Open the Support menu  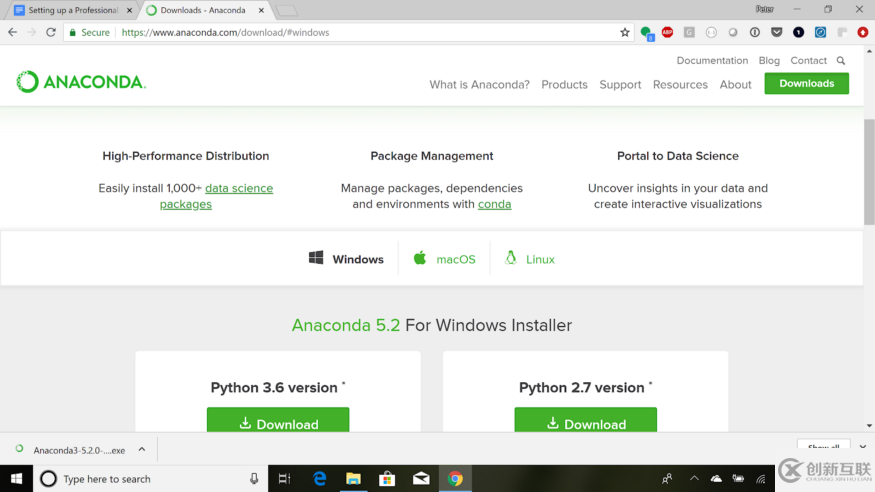(x=620, y=85)
